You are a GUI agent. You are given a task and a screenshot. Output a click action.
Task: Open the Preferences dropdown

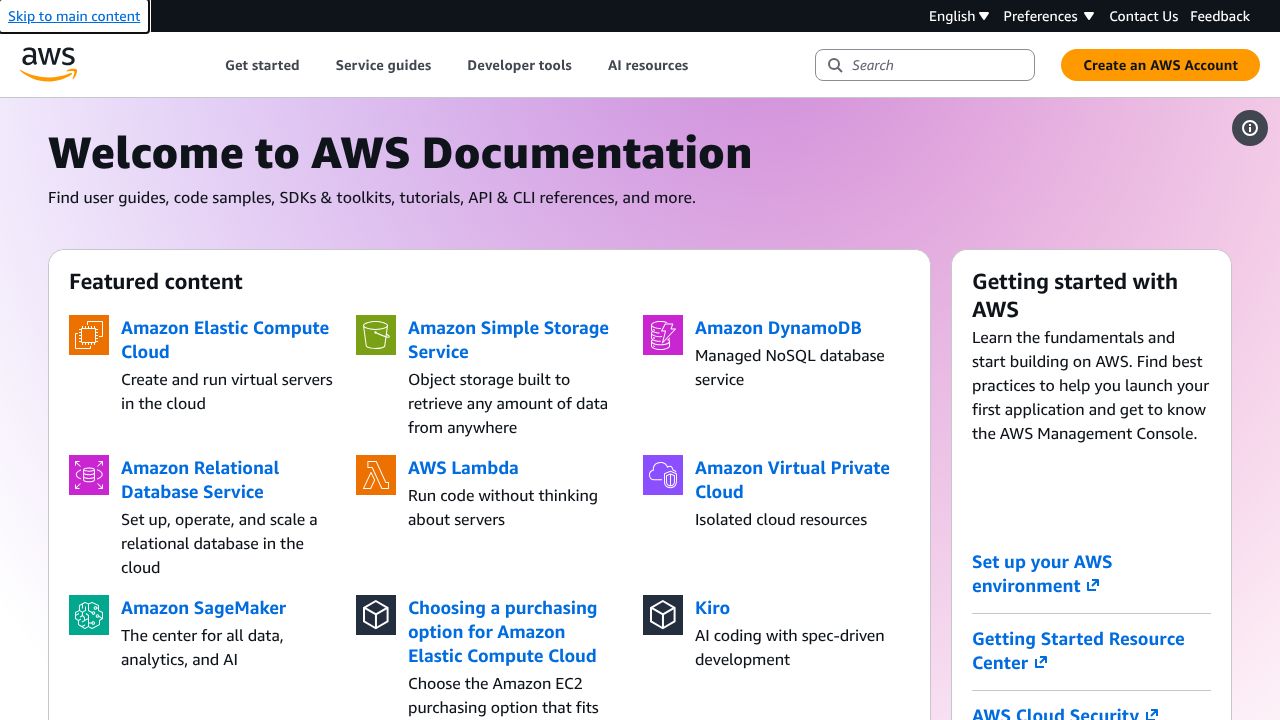pyautogui.click(x=1049, y=16)
